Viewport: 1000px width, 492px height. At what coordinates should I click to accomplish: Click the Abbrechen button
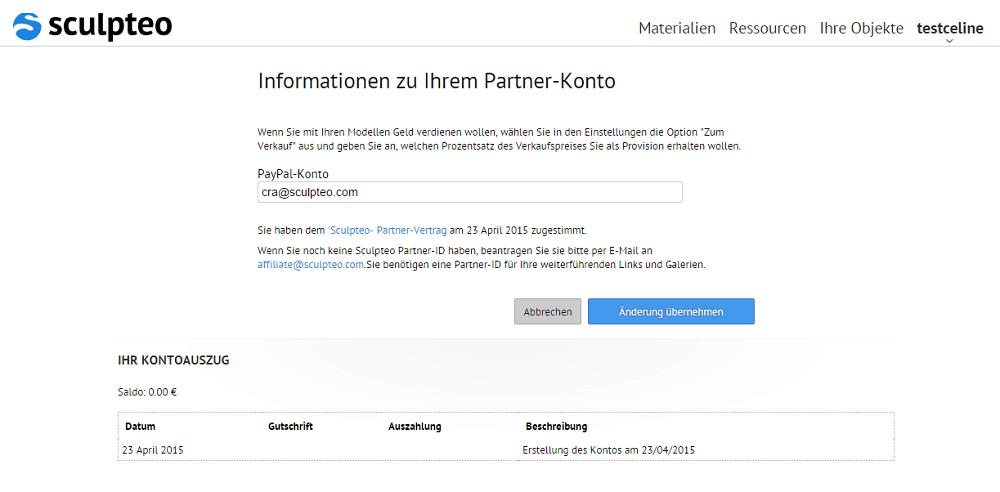pyautogui.click(x=547, y=311)
